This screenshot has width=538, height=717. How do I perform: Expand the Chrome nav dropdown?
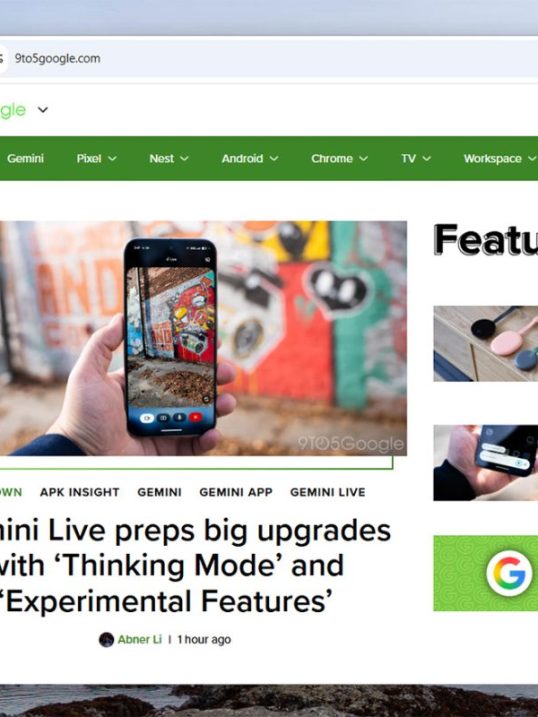click(339, 159)
